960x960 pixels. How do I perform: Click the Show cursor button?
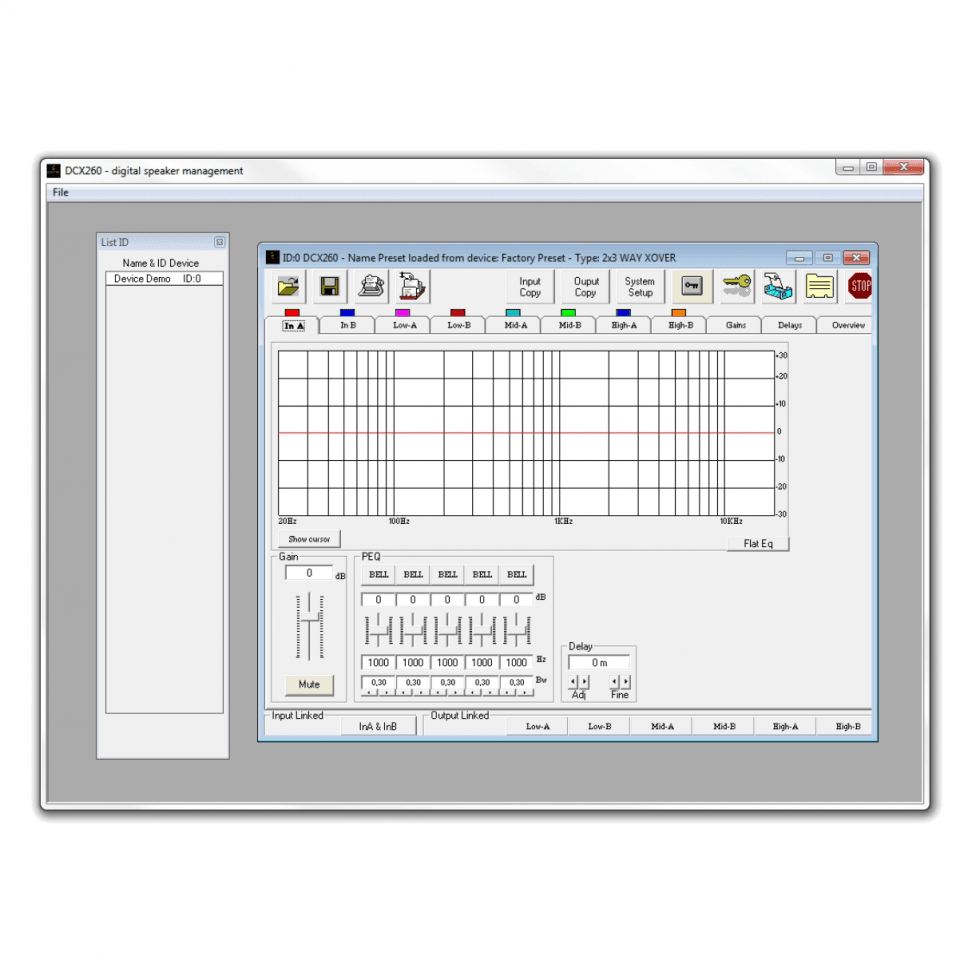pyautogui.click(x=309, y=539)
